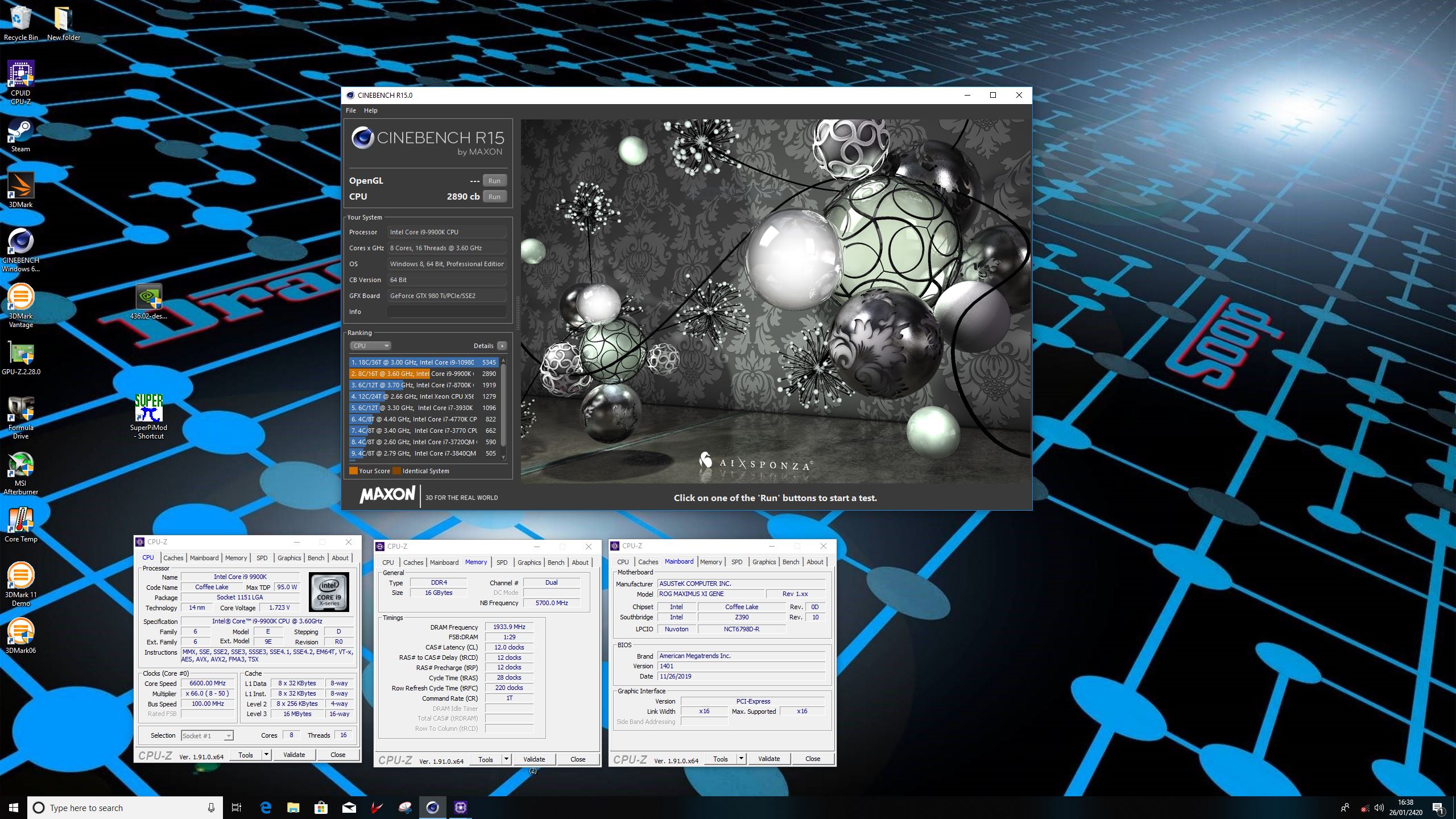Open the volume control in system tray
Viewport: 1456px width, 819px height.
(x=1379, y=808)
